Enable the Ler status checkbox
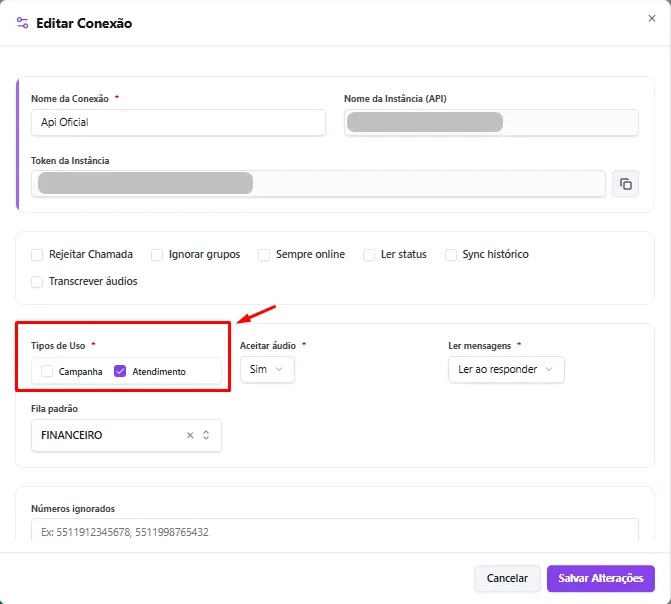 click(369, 255)
